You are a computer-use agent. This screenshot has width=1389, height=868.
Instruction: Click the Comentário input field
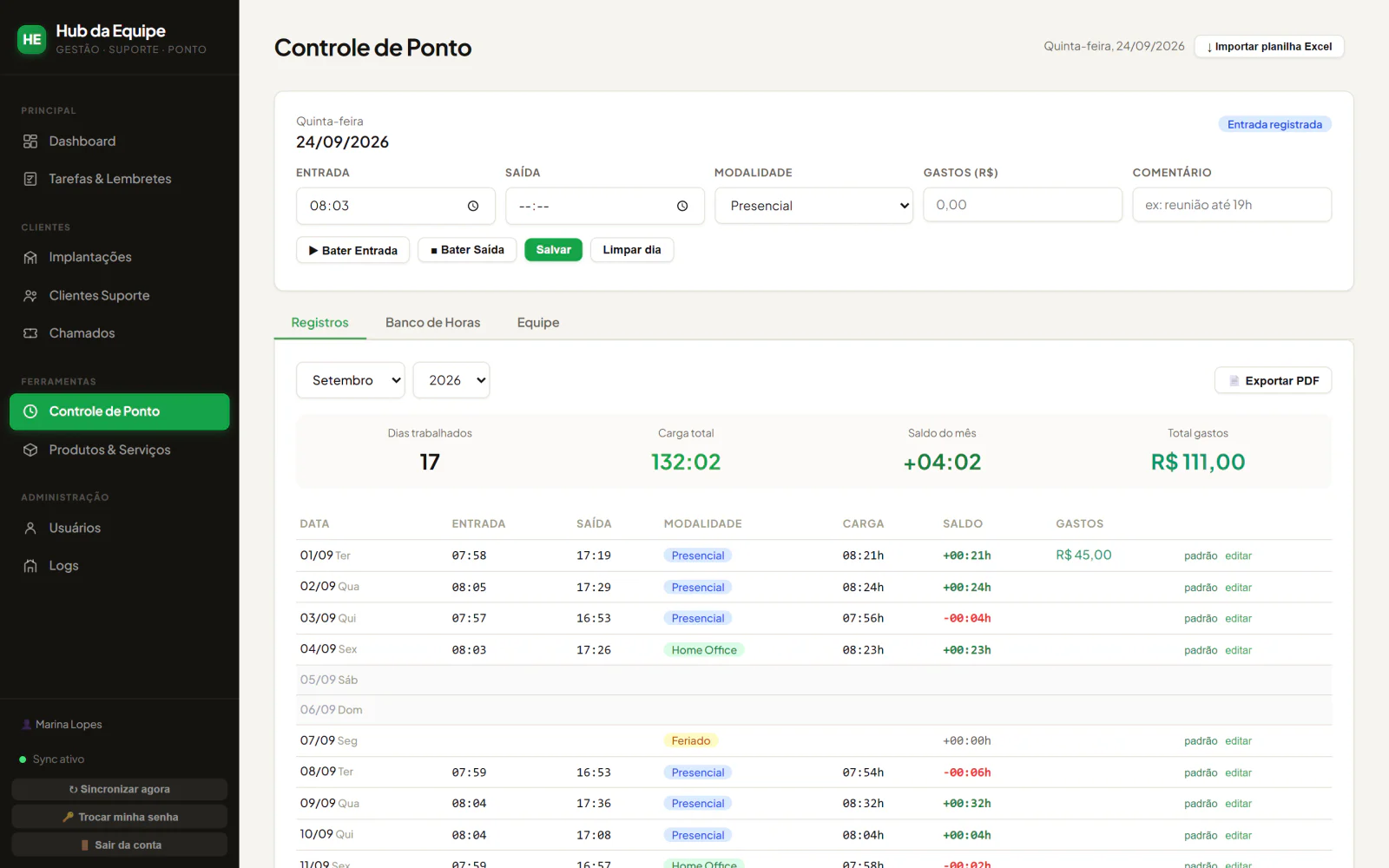click(1232, 205)
